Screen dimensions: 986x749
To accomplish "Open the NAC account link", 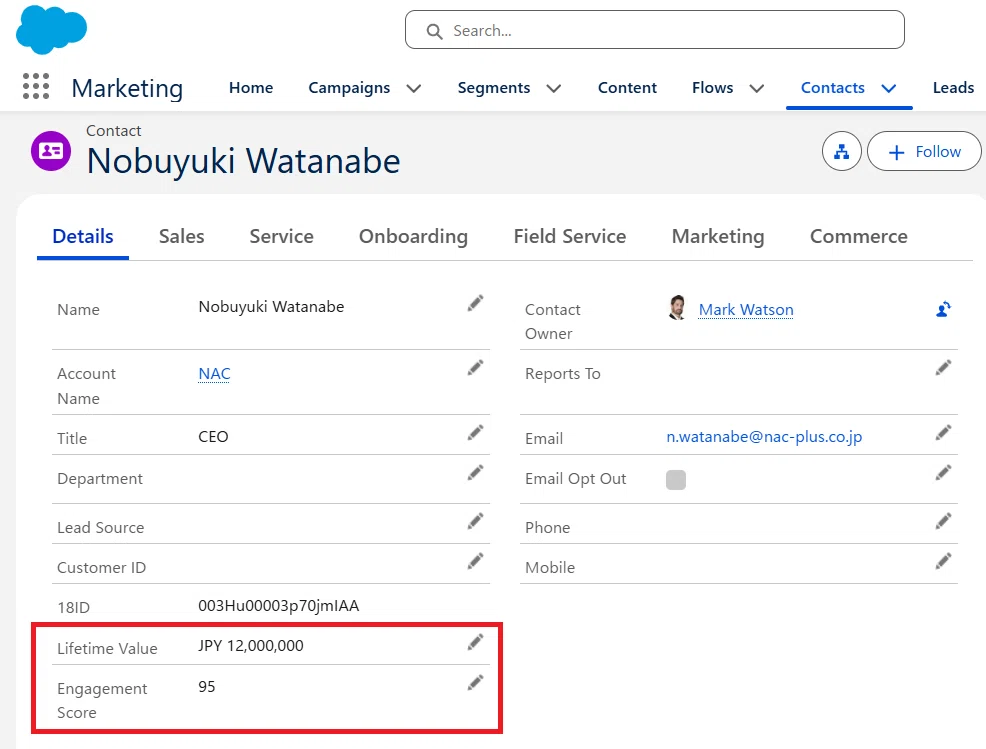I will tap(214, 374).
